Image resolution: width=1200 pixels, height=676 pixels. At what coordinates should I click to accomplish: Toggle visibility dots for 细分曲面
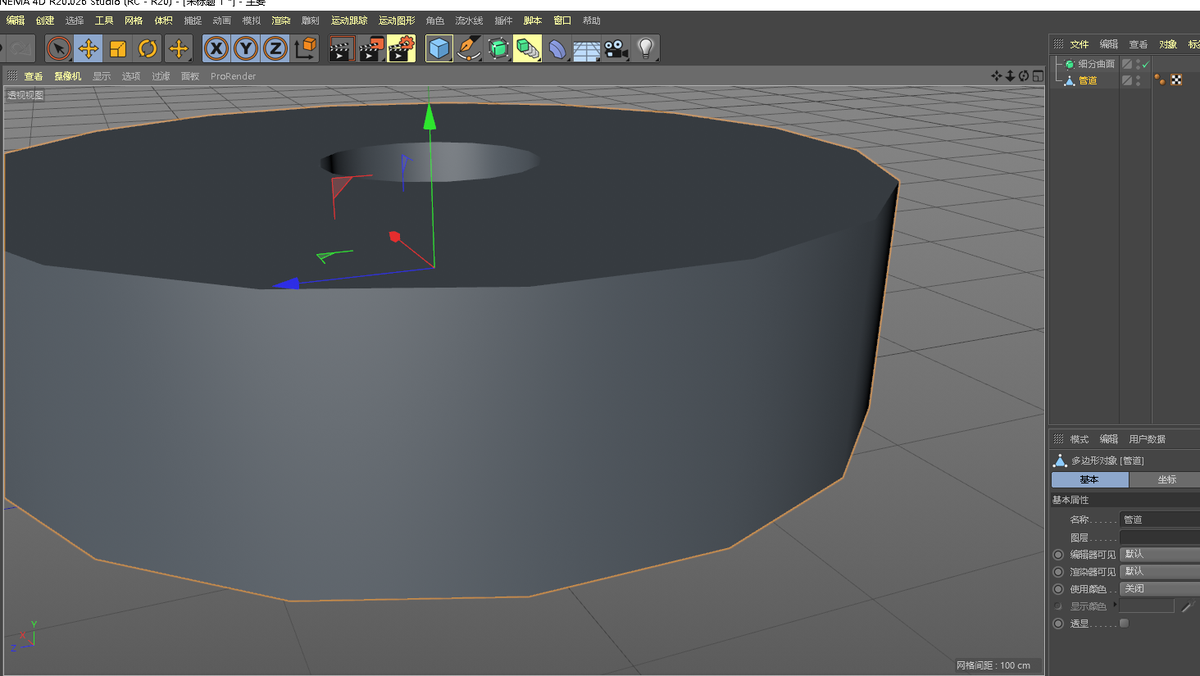pyautogui.click(x=1137, y=64)
